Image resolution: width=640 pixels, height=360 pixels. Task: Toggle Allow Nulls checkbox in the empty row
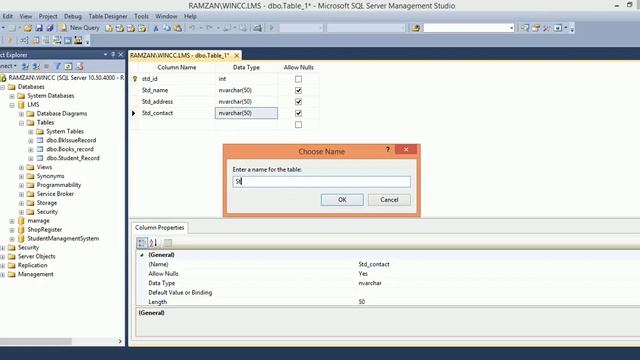(x=298, y=124)
